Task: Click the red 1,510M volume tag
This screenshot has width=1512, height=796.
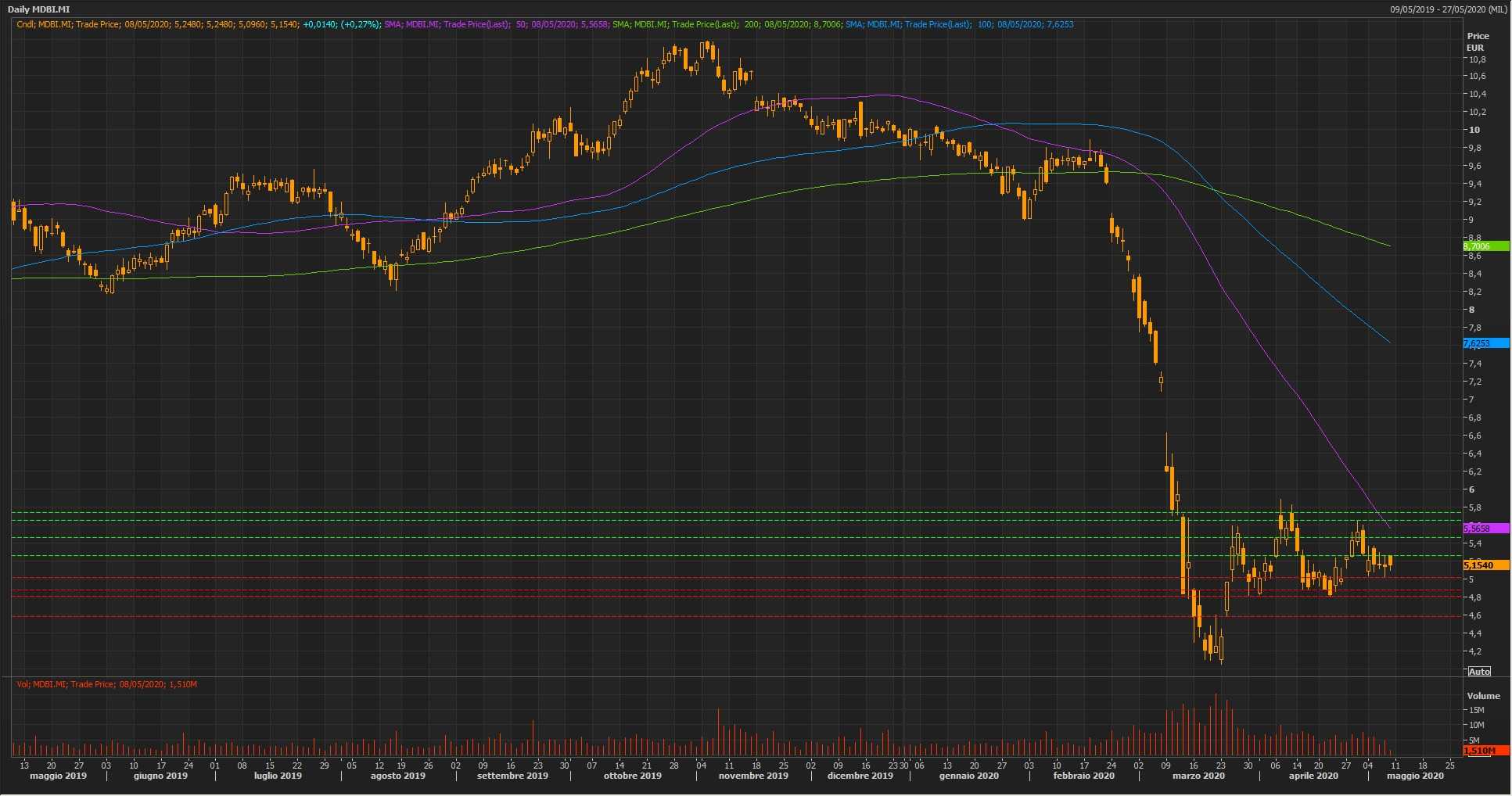Action: coord(1485,751)
